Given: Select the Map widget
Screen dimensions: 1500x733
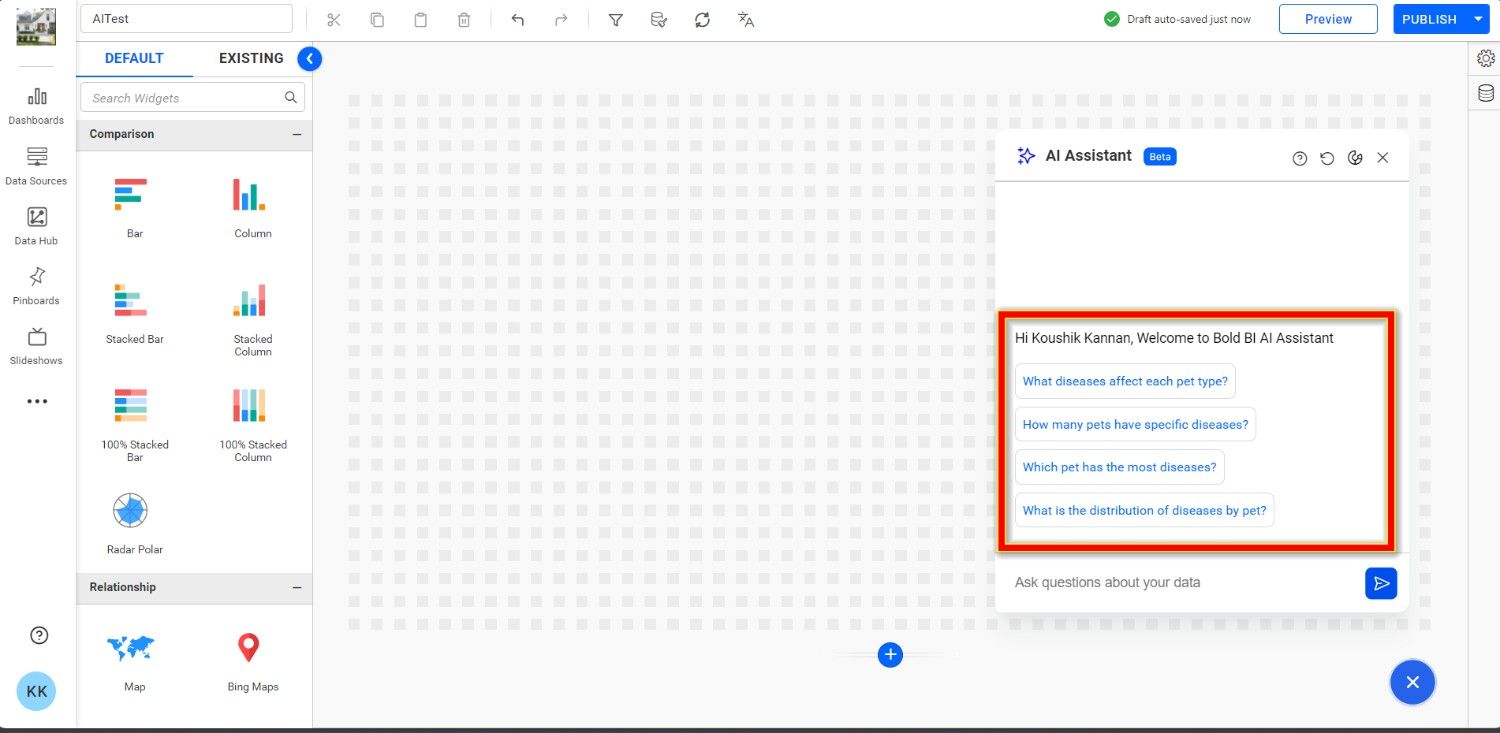Looking at the screenshot, I should [x=134, y=660].
